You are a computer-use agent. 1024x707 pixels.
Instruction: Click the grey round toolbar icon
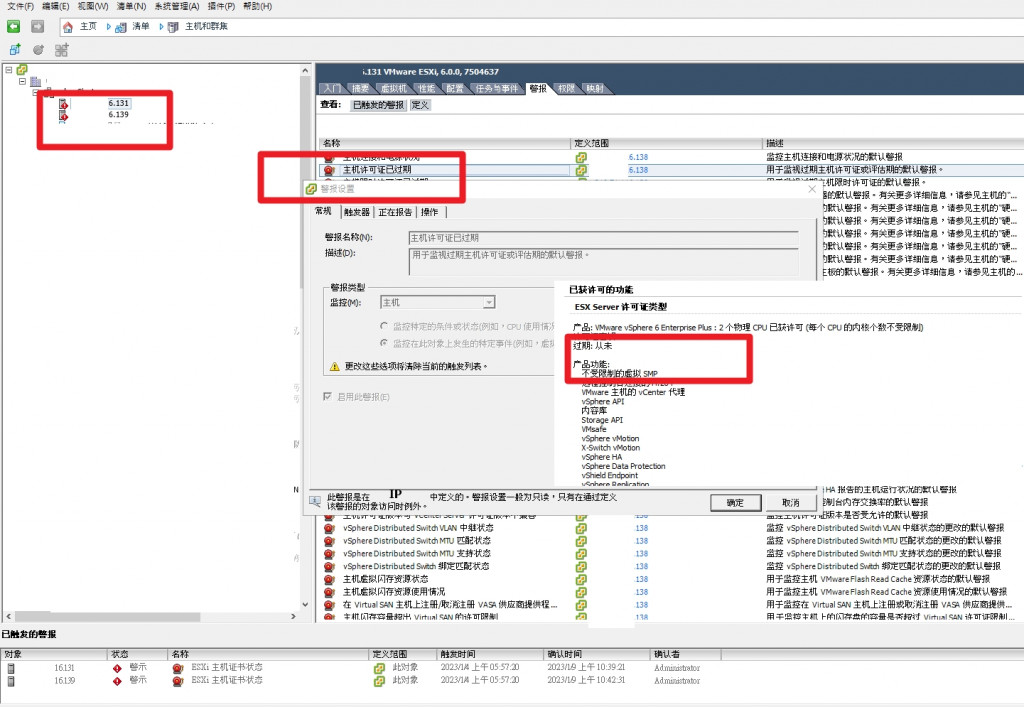38,50
